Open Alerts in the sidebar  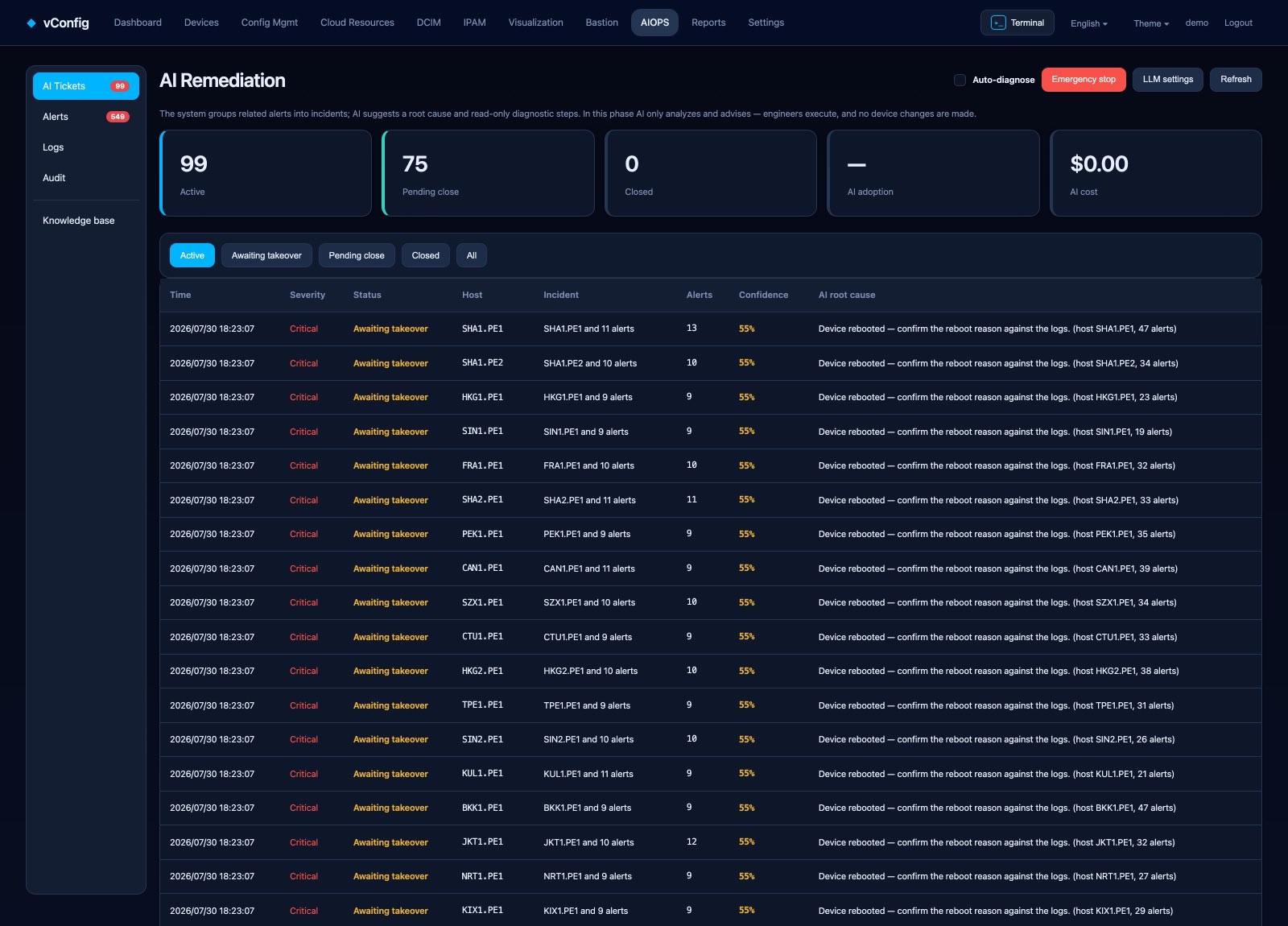(85, 117)
